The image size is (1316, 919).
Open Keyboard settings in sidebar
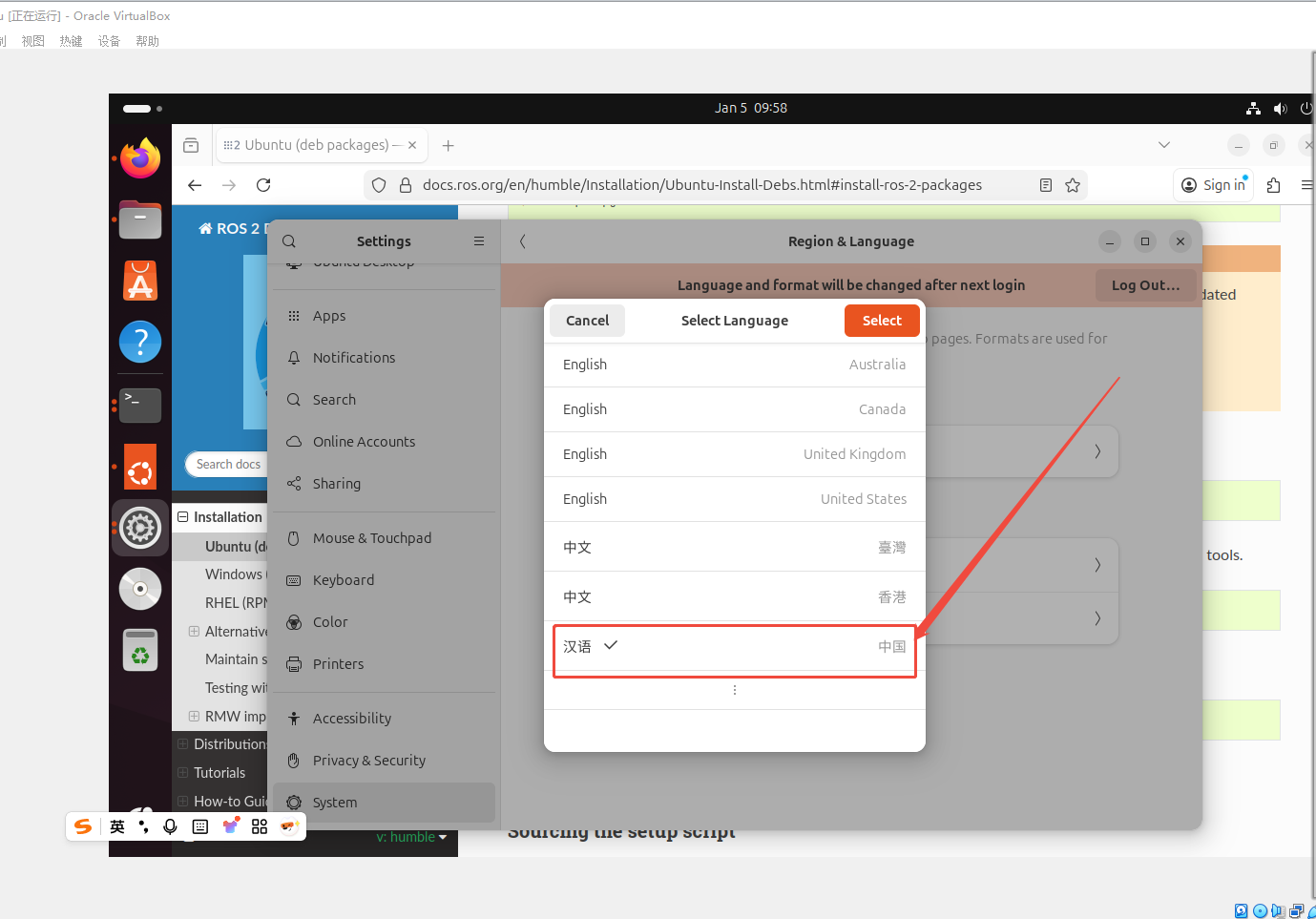[x=343, y=580]
